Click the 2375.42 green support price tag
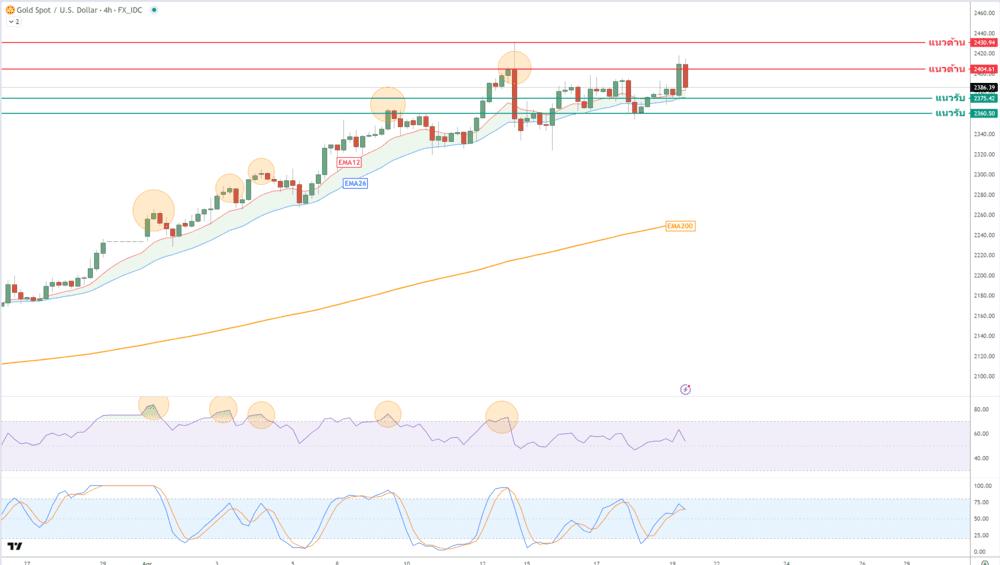 tap(984, 98)
